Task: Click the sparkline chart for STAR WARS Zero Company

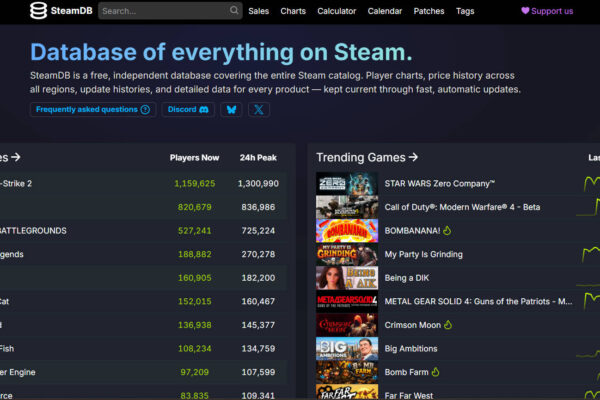Action: tap(592, 183)
